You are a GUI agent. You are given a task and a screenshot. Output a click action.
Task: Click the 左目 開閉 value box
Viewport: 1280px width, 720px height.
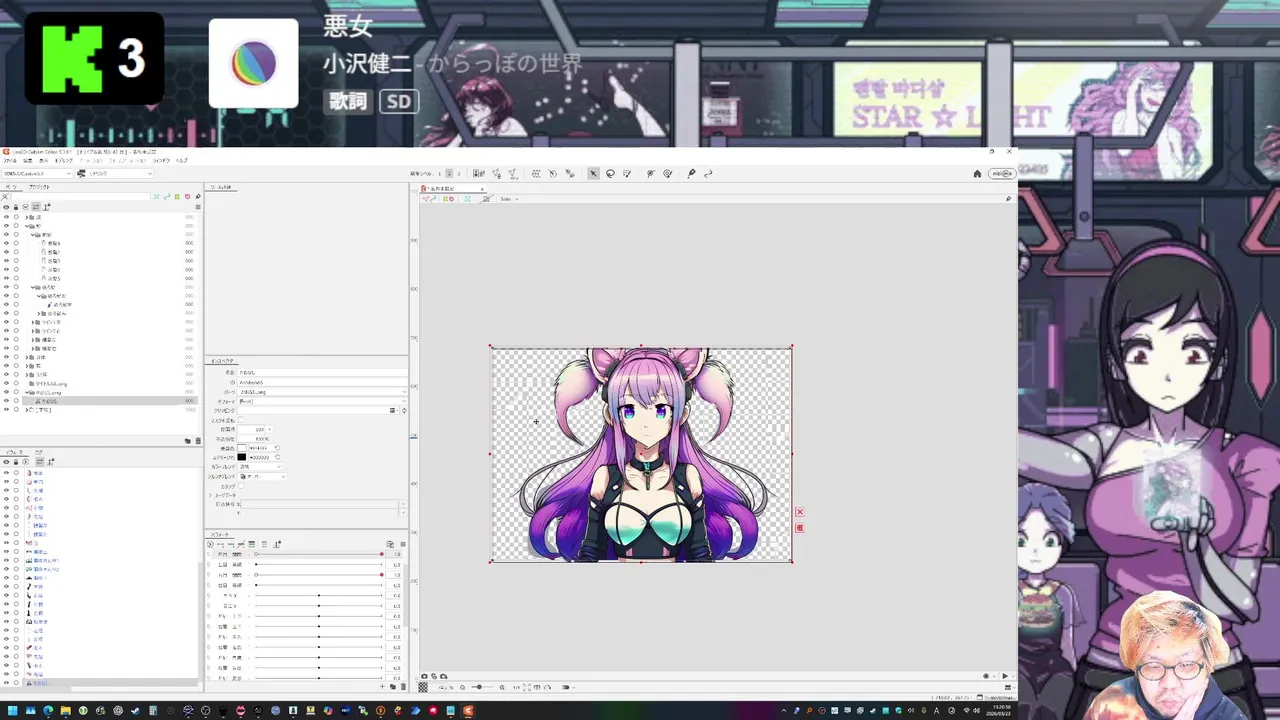pyautogui.click(x=394, y=554)
